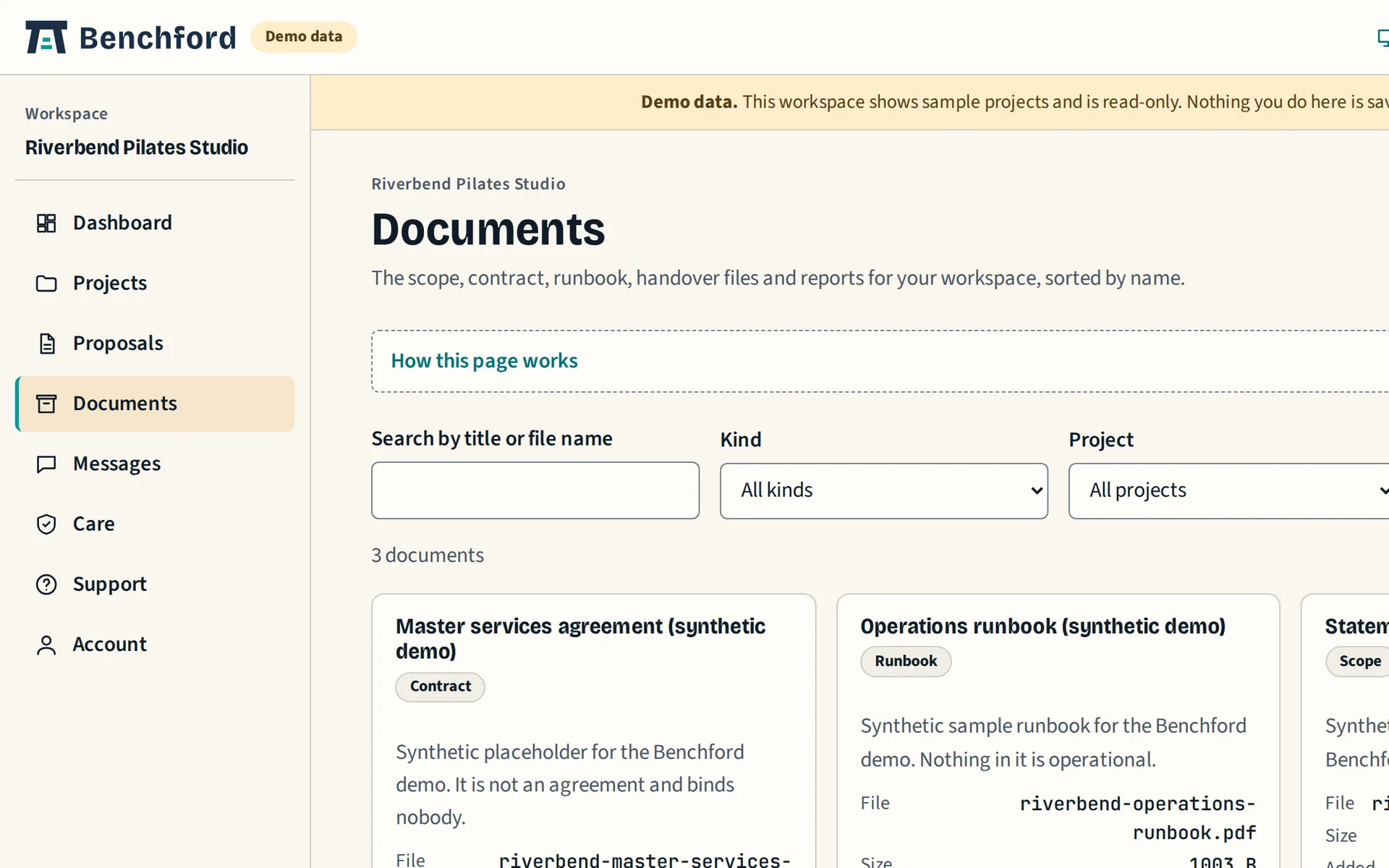Open the All kinds dropdown
Image resolution: width=1389 pixels, height=868 pixels.
pos(883,490)
